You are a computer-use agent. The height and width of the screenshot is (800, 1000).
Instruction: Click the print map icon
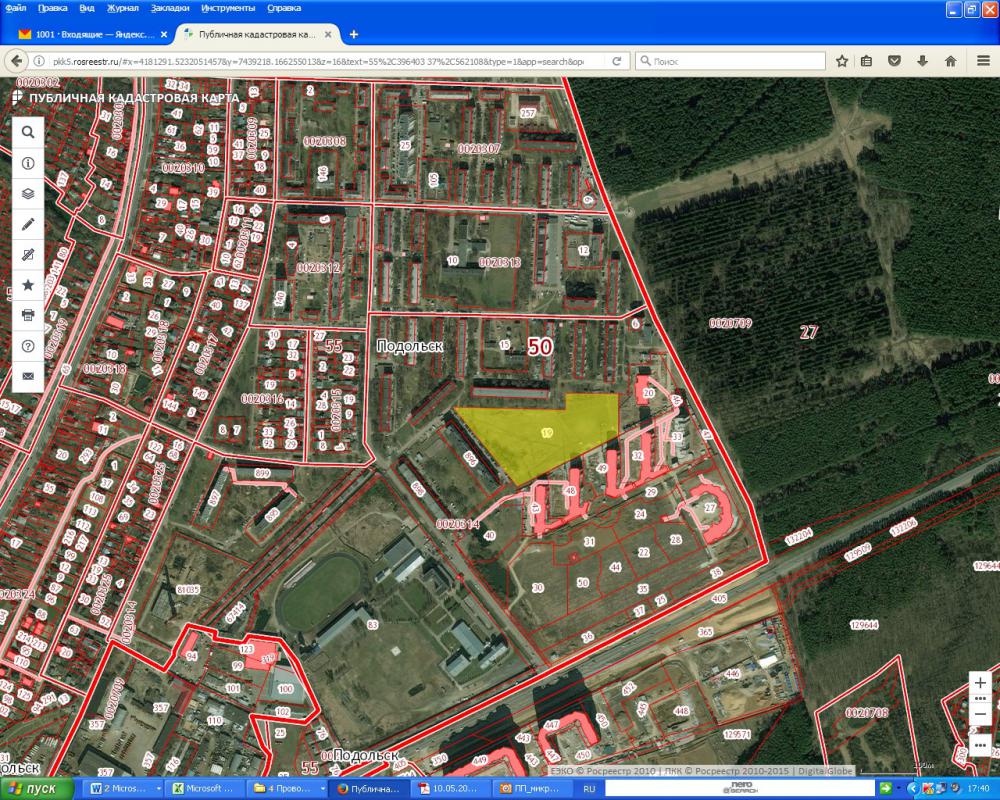pyautogui.click(x=28, y=315)
